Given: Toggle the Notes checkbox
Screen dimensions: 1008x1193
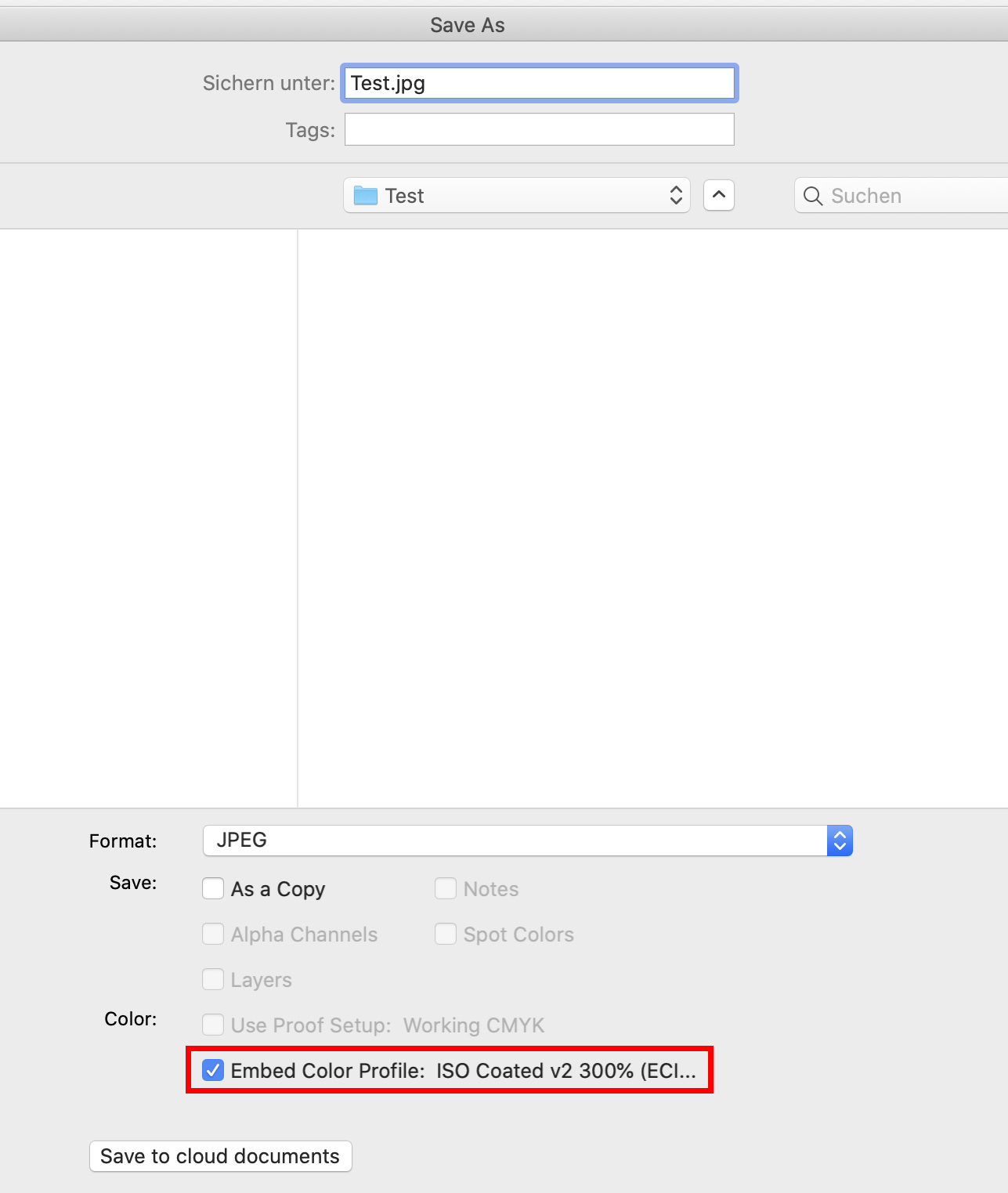Looking at the screenshot, I should click(446, 889).
